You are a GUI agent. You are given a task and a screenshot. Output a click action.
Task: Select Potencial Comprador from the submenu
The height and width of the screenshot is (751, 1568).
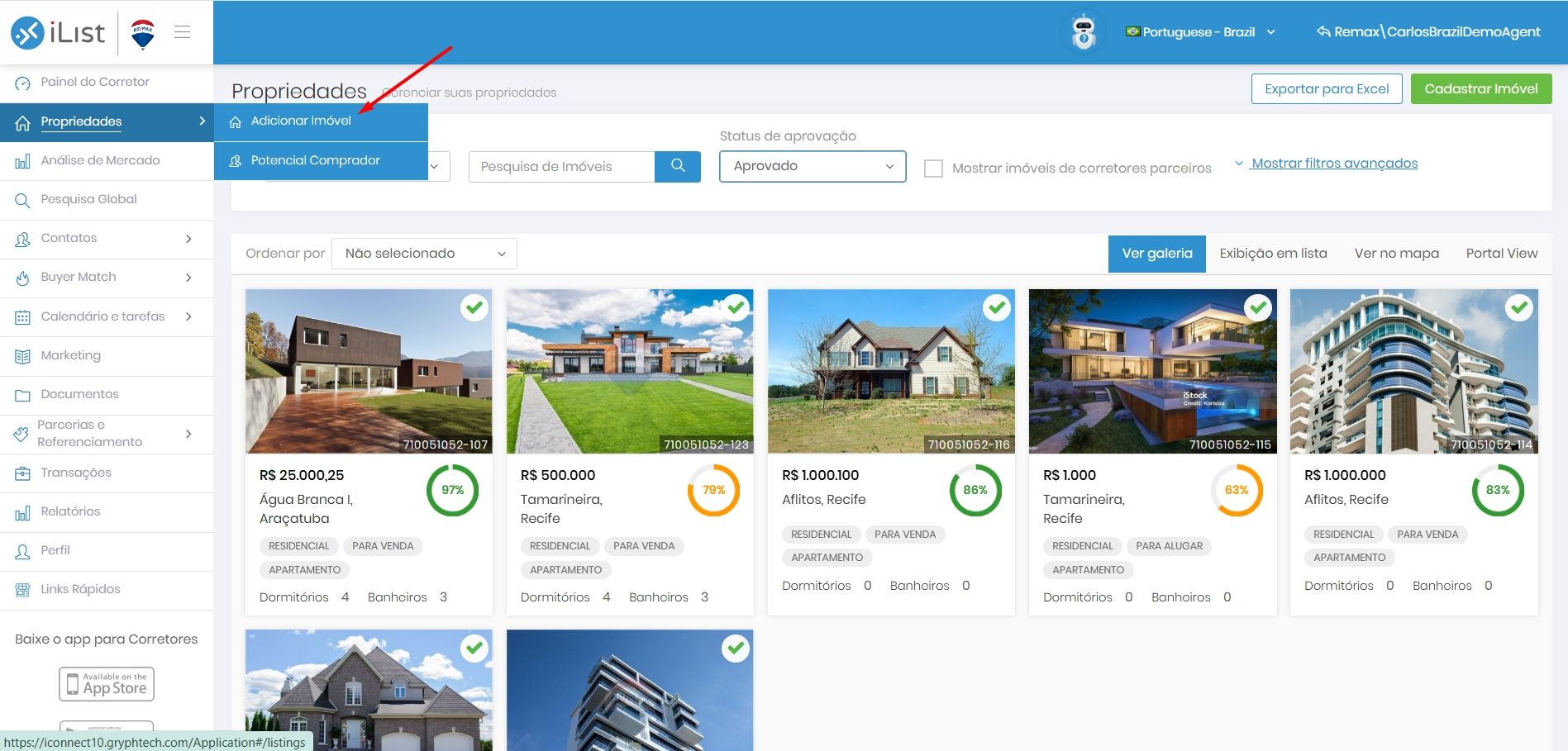321,161
